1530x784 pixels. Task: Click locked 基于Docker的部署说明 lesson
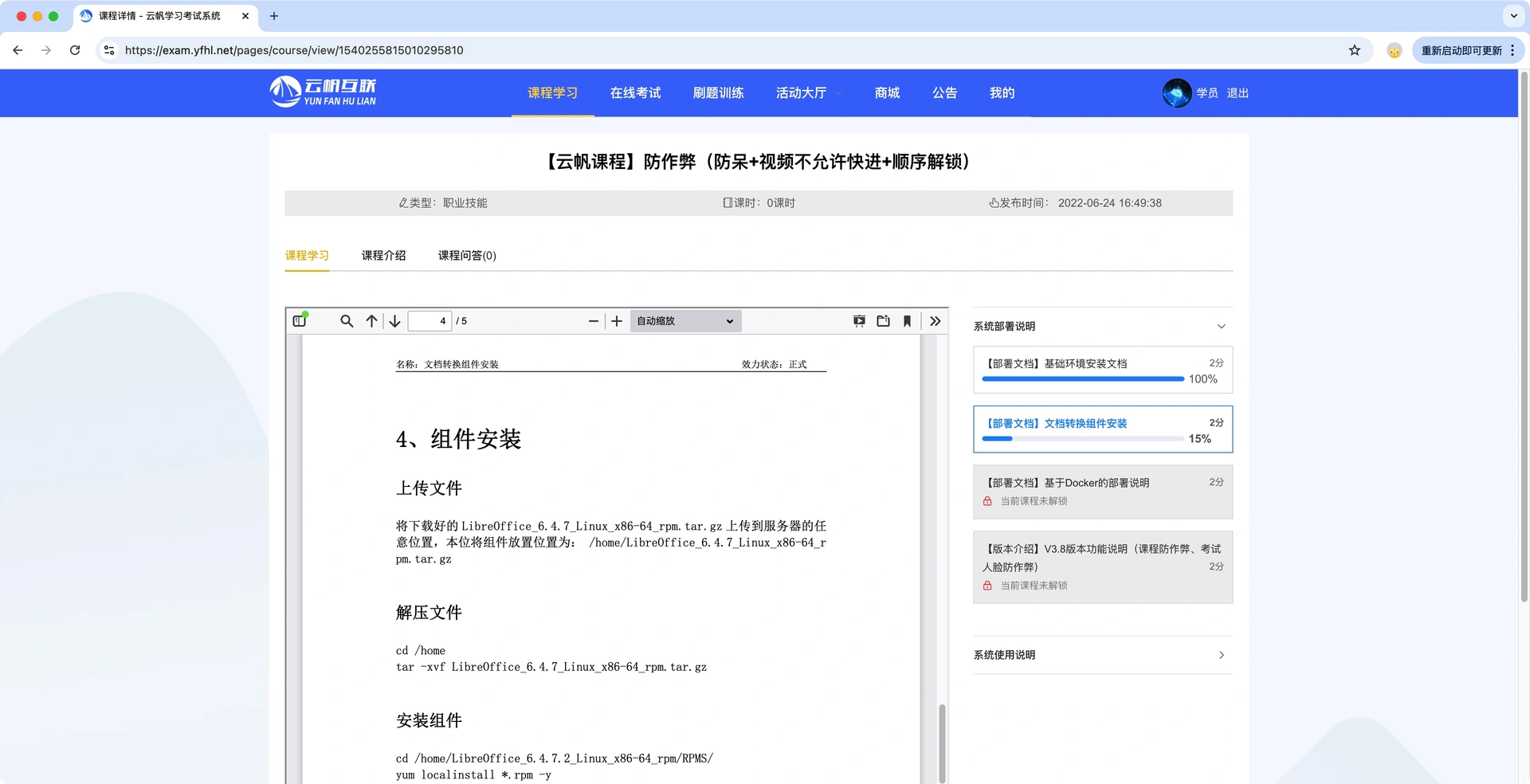point(1103,492)
